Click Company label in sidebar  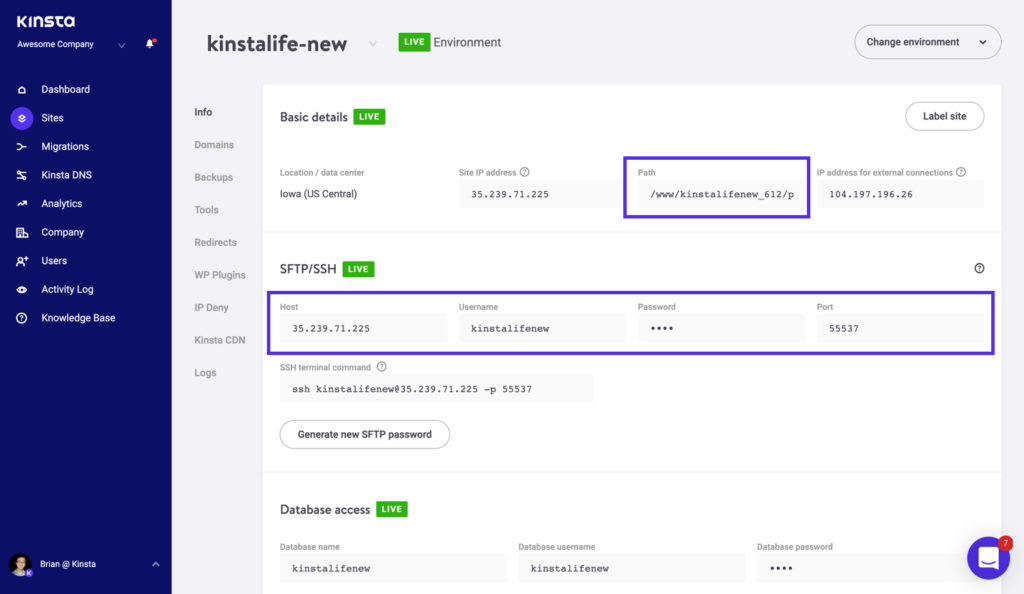pos(63,232)
